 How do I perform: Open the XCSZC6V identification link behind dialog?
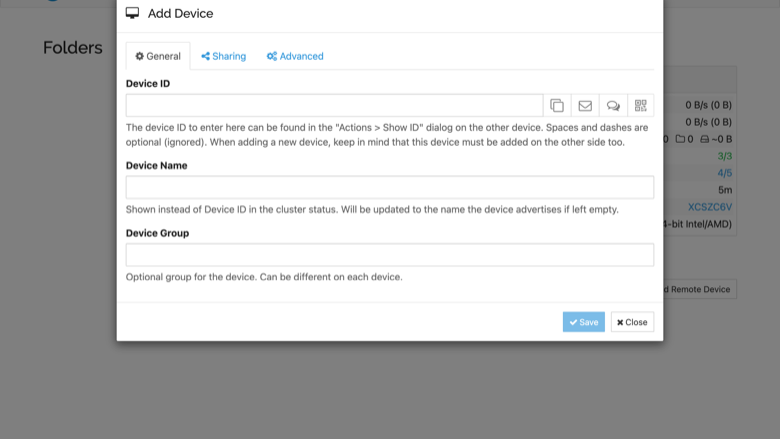click(710, 207)
